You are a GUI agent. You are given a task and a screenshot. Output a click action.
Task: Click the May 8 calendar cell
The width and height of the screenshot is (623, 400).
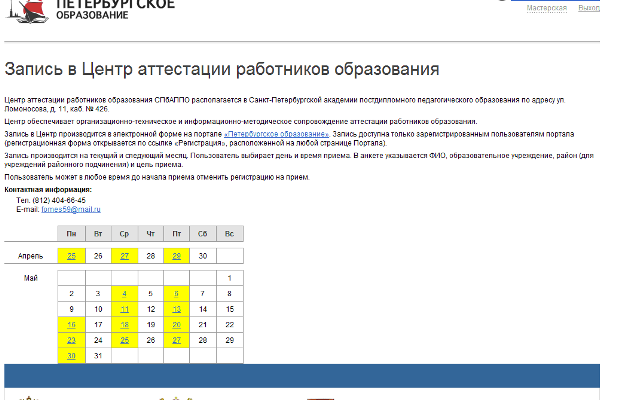(230, 294)
